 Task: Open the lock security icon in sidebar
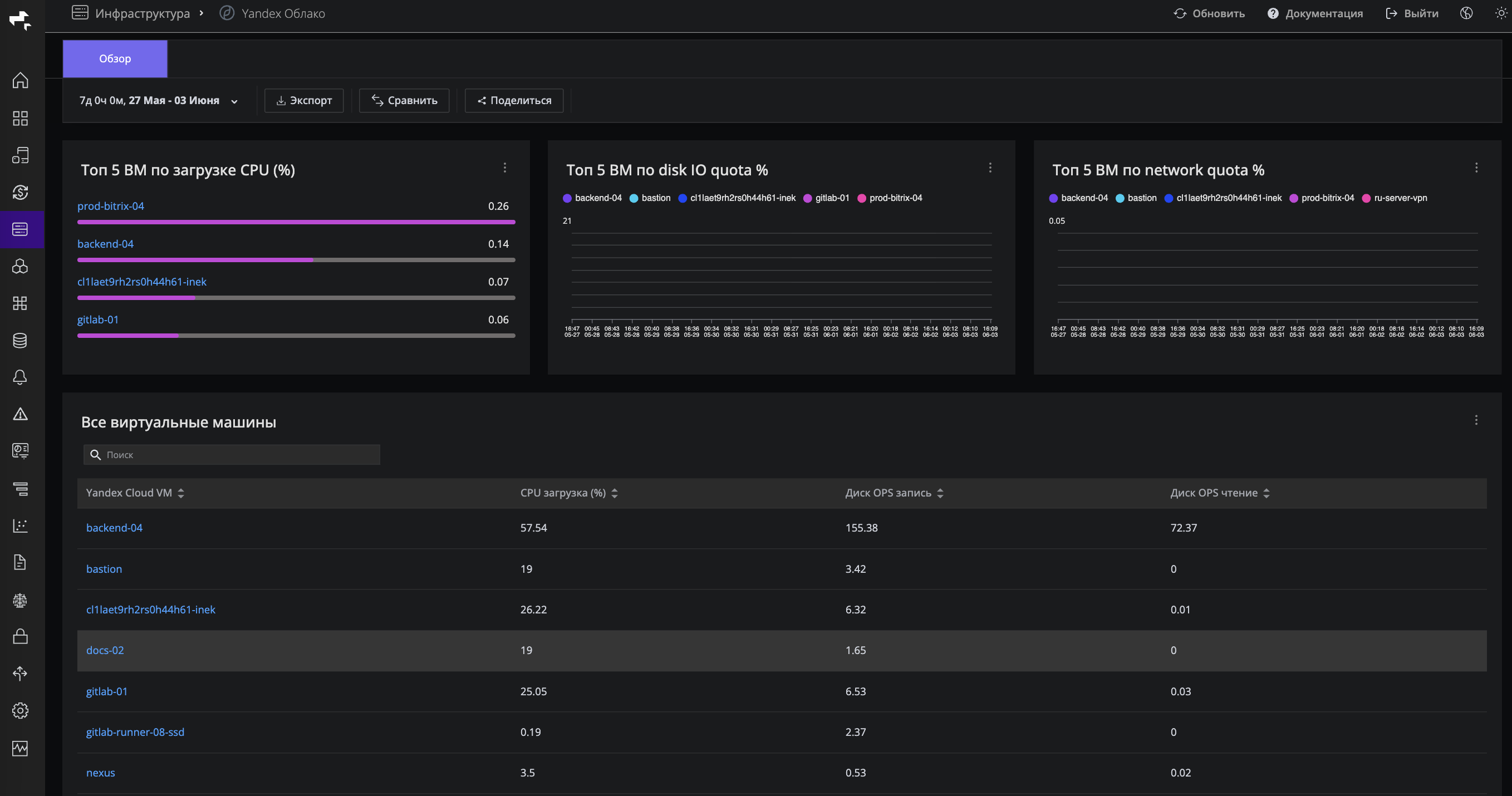21,636
